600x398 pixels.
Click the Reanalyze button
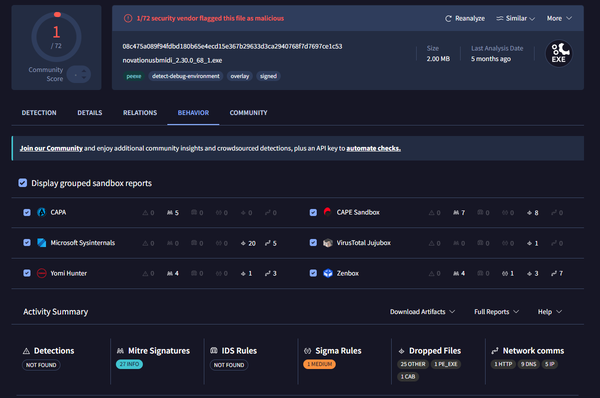[x=465, y=18]
